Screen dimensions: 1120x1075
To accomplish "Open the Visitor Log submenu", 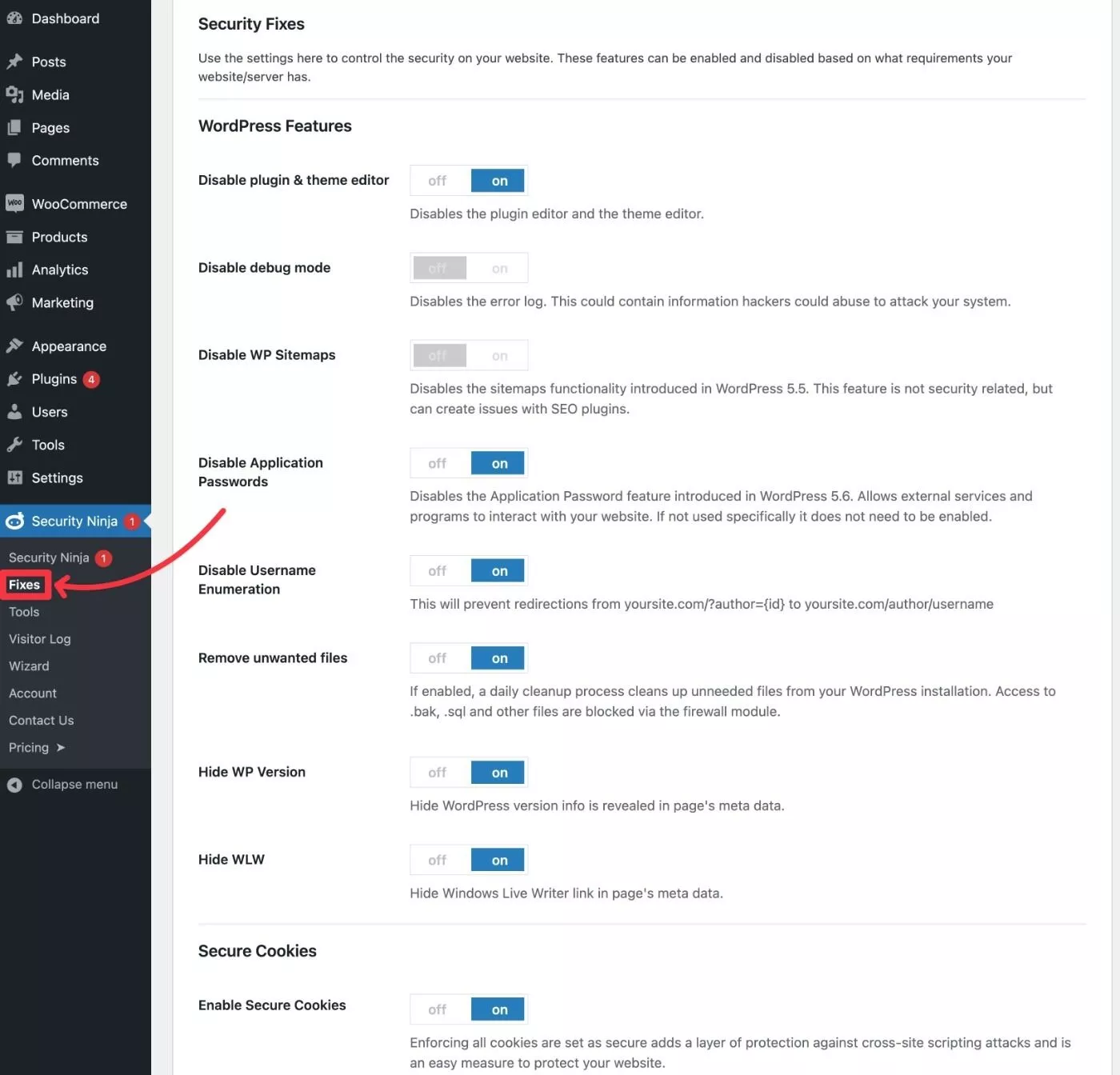I will (40, 638).
